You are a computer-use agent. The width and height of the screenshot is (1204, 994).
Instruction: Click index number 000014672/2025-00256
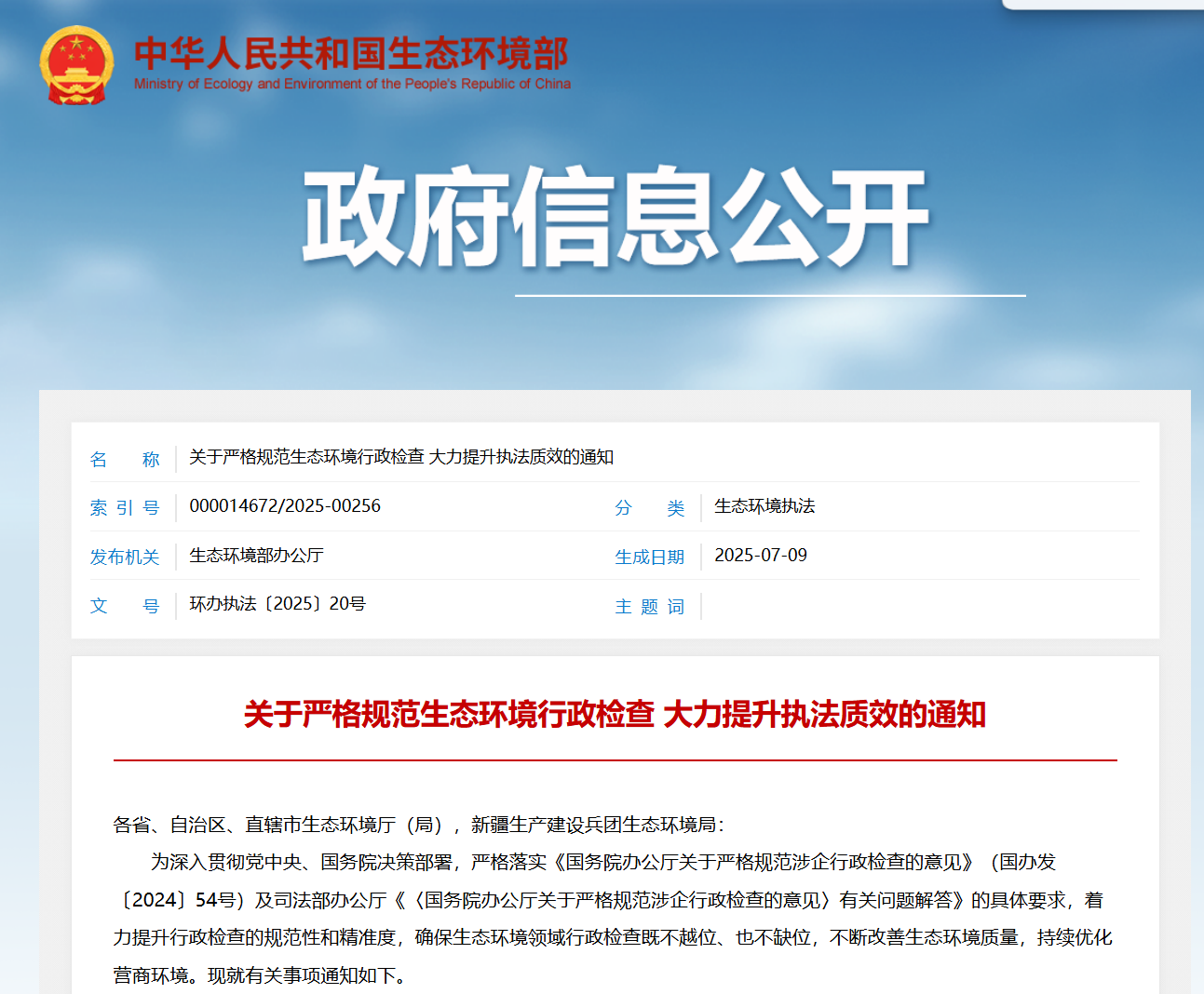(285, 506)
